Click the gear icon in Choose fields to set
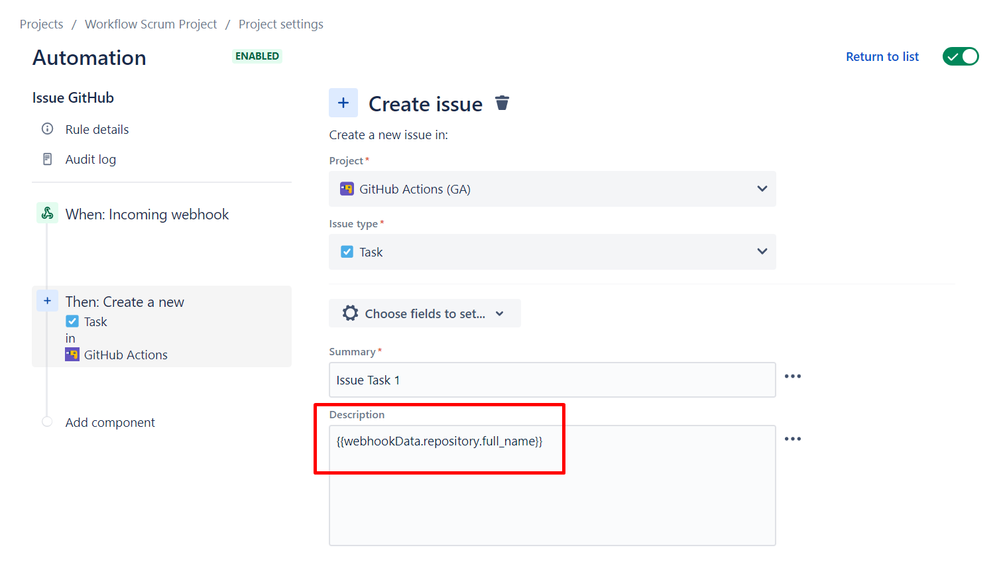The image size is (999, 568). [350, 313]
